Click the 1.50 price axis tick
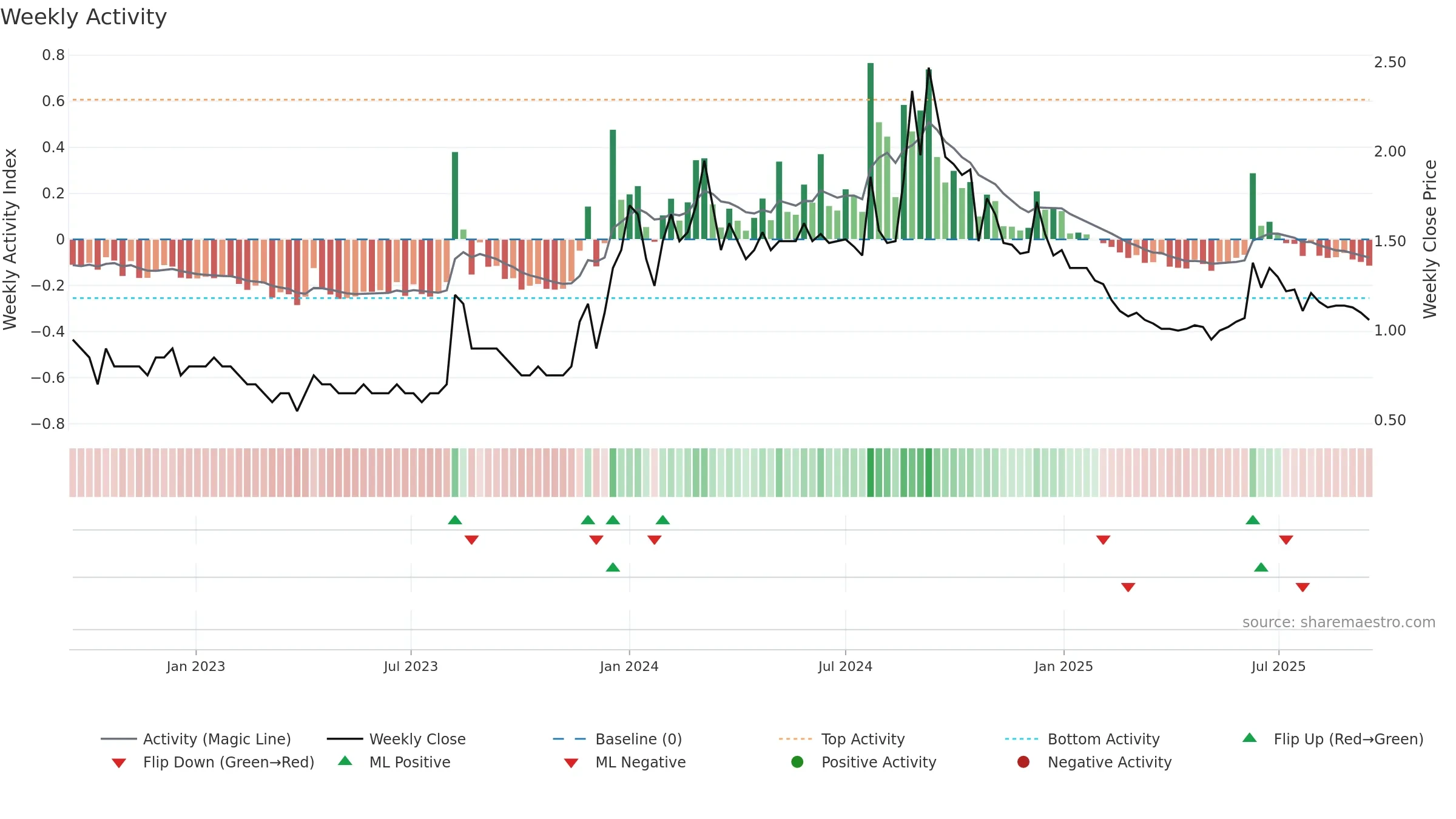The width and height of the screenshot is (1456, 819). point(1390,241)
